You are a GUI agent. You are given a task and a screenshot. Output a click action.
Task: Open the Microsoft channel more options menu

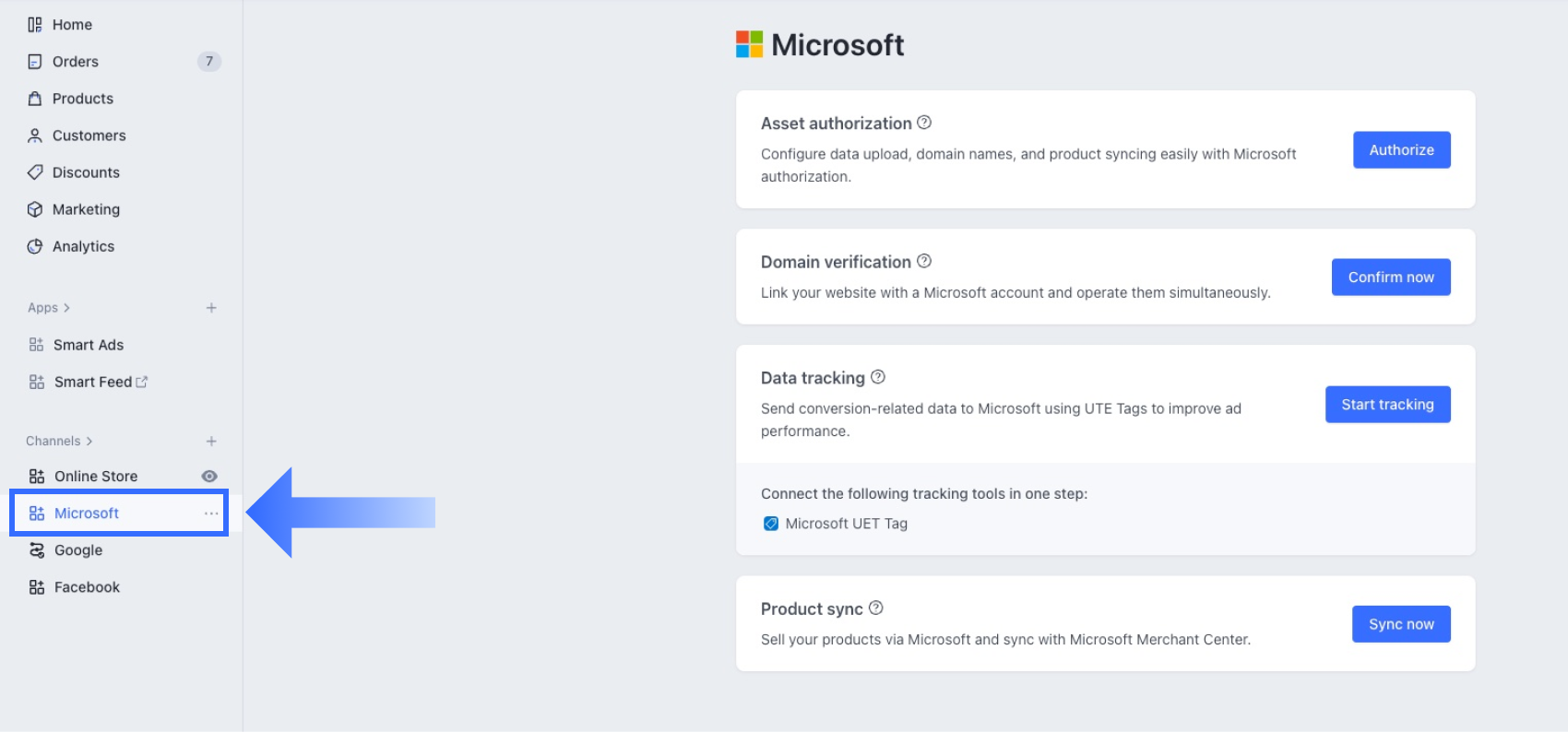pos(211,514)
